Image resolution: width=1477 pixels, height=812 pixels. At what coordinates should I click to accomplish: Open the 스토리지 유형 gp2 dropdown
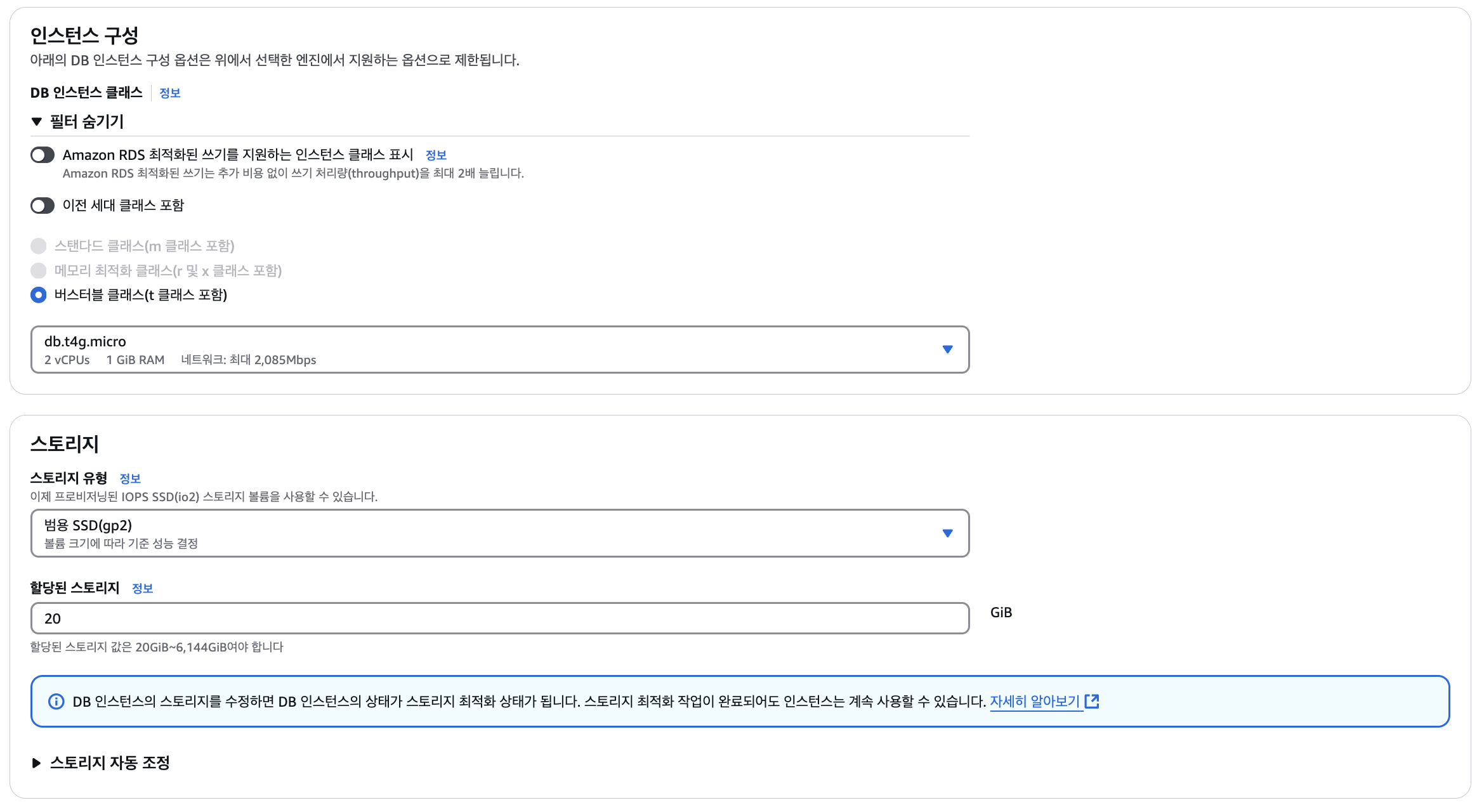[499, 534]
